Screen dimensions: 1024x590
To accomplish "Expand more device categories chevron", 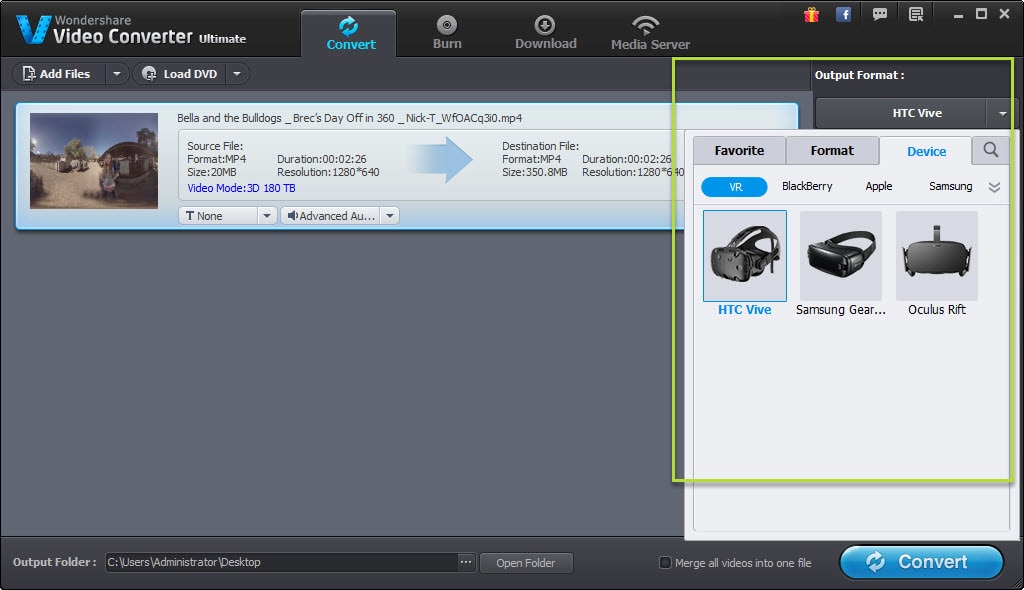I will 994,188.
